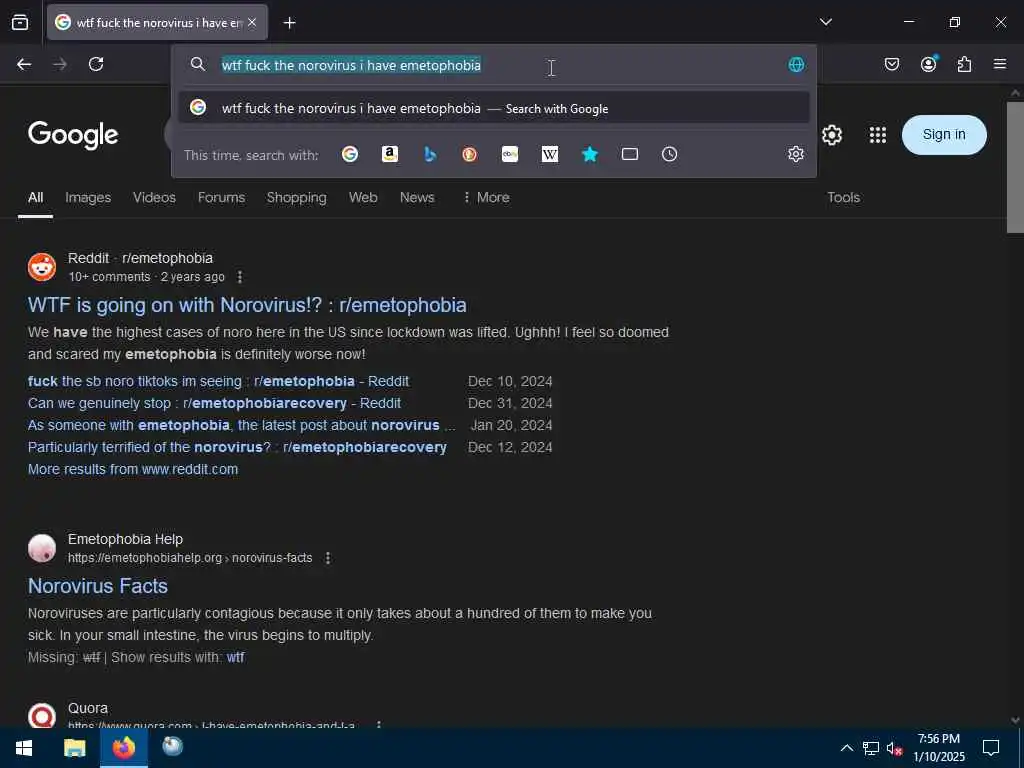The width and height of the screenshot is (1024, 768).
Task: Search this time with Amazon icon
Action: click(x=390, y=154)
